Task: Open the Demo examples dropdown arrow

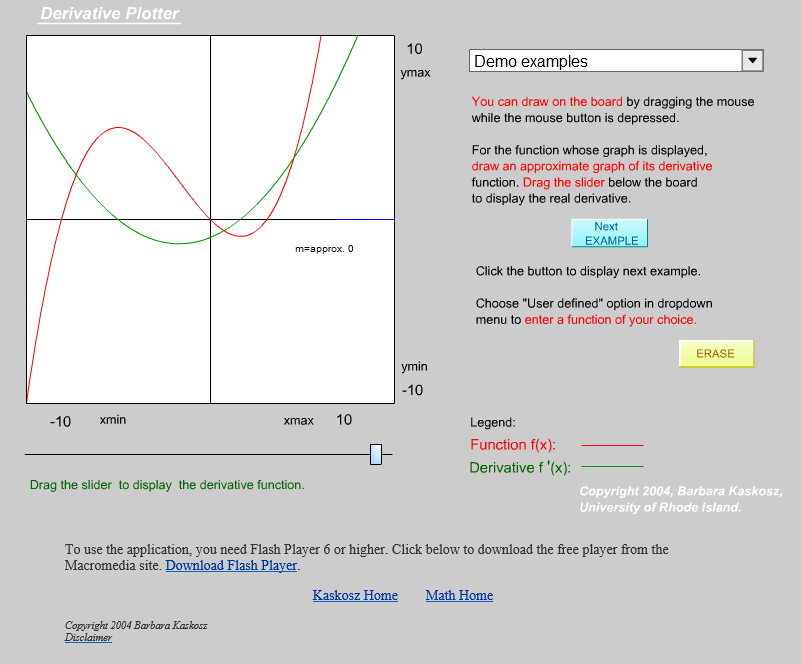Action: [752, 60]
